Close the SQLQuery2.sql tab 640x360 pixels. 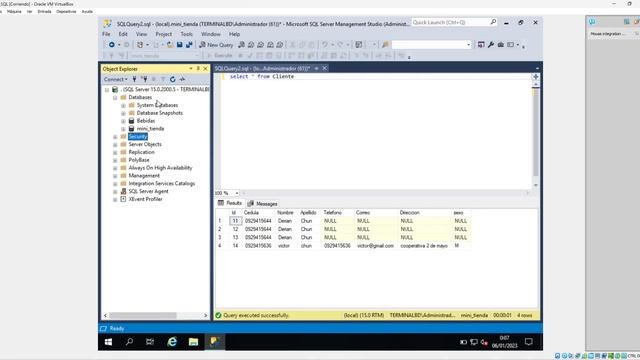tap(324, 69)
